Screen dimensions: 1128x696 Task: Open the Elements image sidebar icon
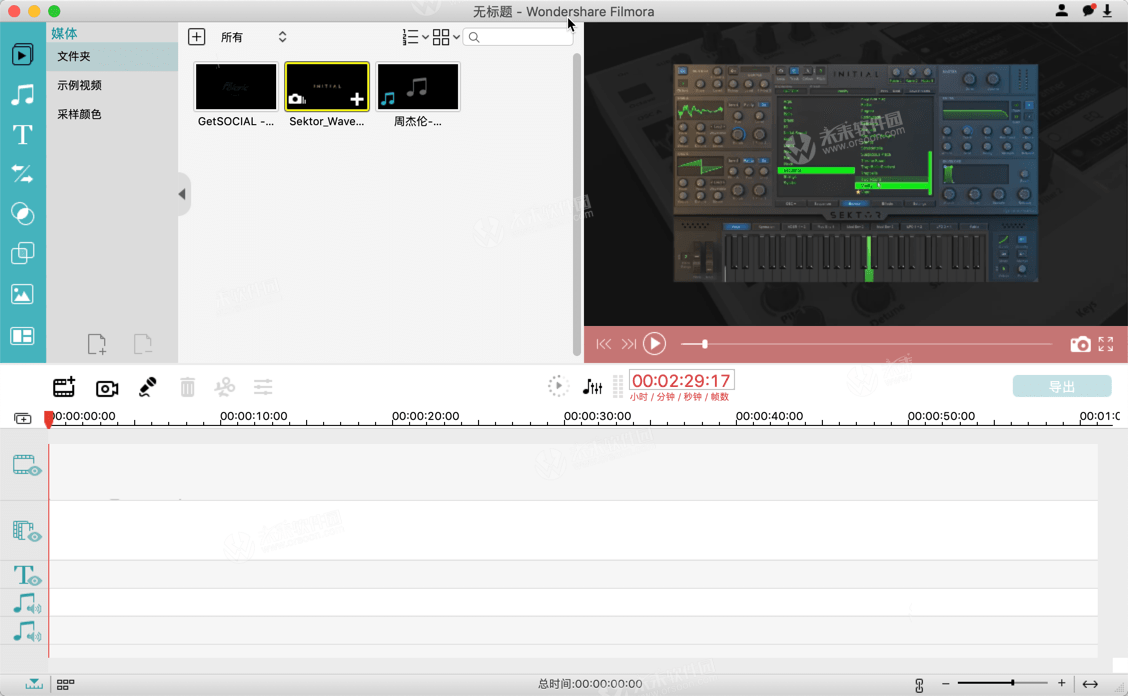[x=22, y=294]
